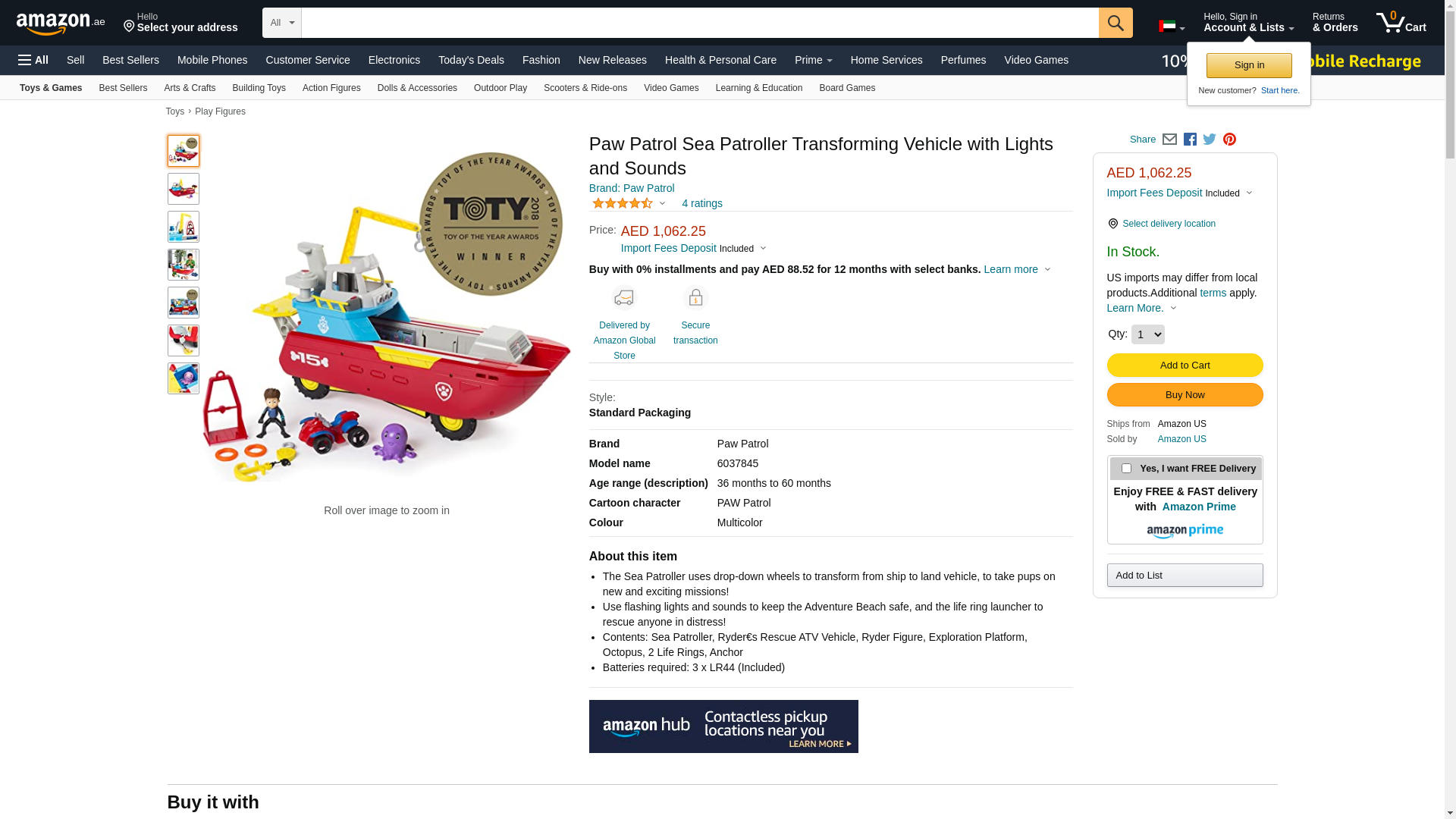Open Building Toys subcategory tab
Image resolution: width=1456 pixels, height=819 pixels.
click(259, 88)
